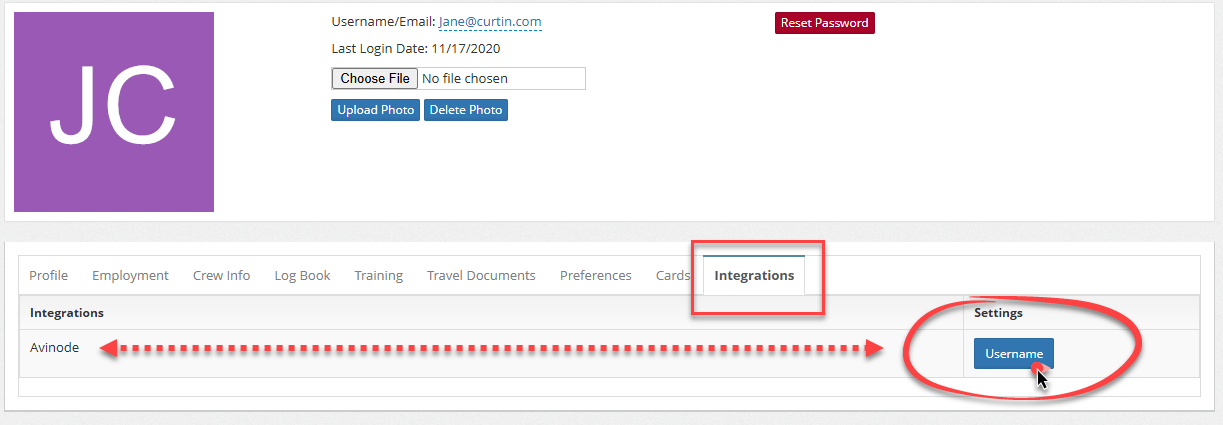Click the 'No file chosen' file field

(500, 78)
